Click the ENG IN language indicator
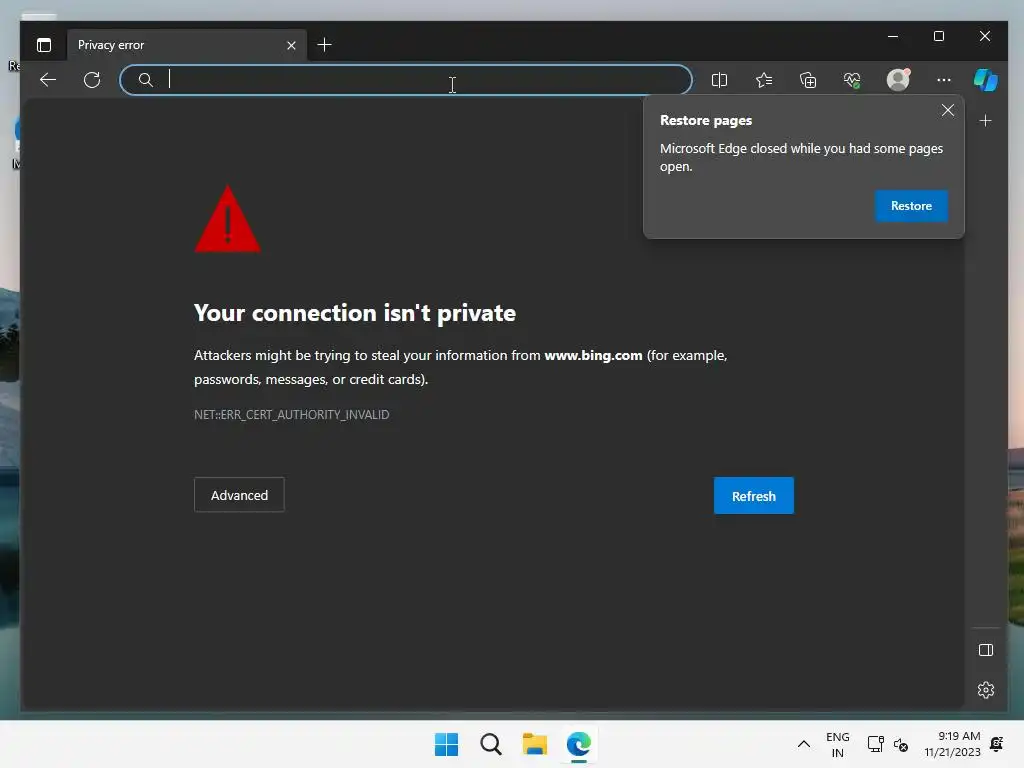 (x=837, y=744)
